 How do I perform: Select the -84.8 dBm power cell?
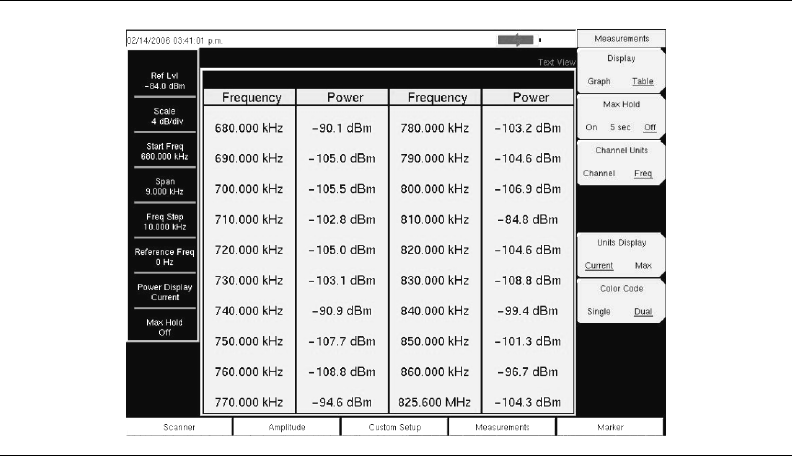coord(527,220)
